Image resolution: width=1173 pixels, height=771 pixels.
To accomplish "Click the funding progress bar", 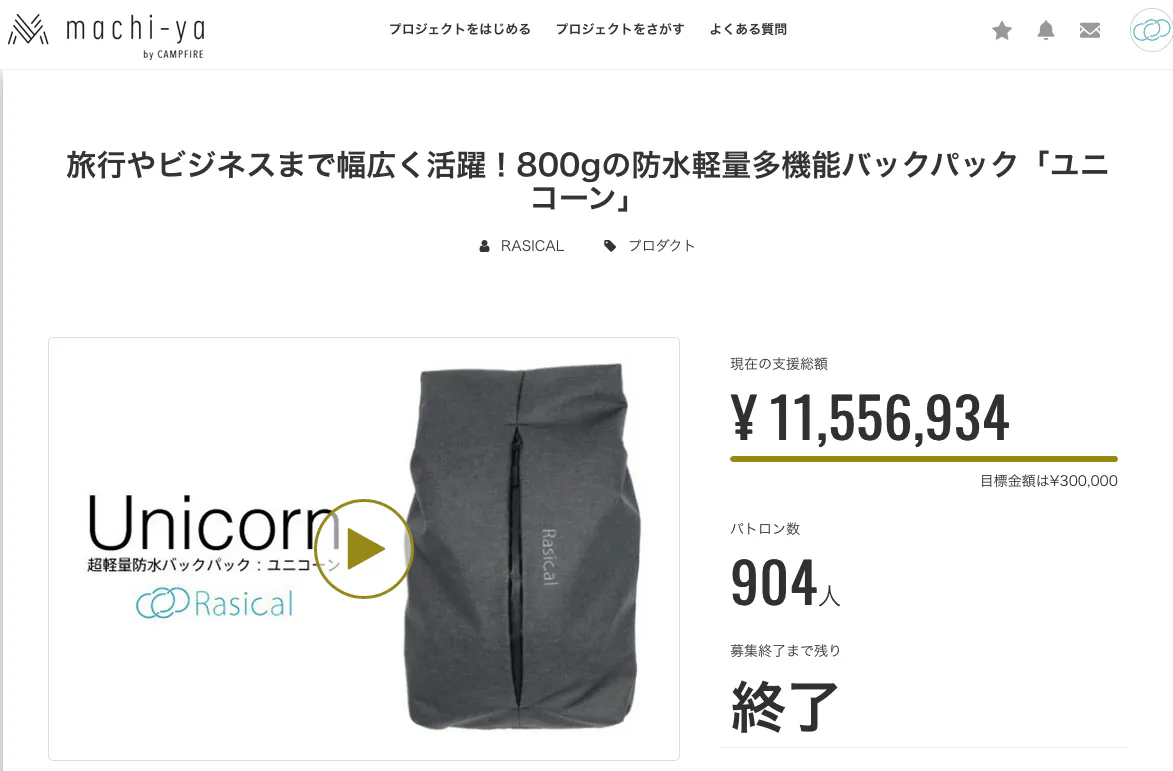I will [924, 458].
